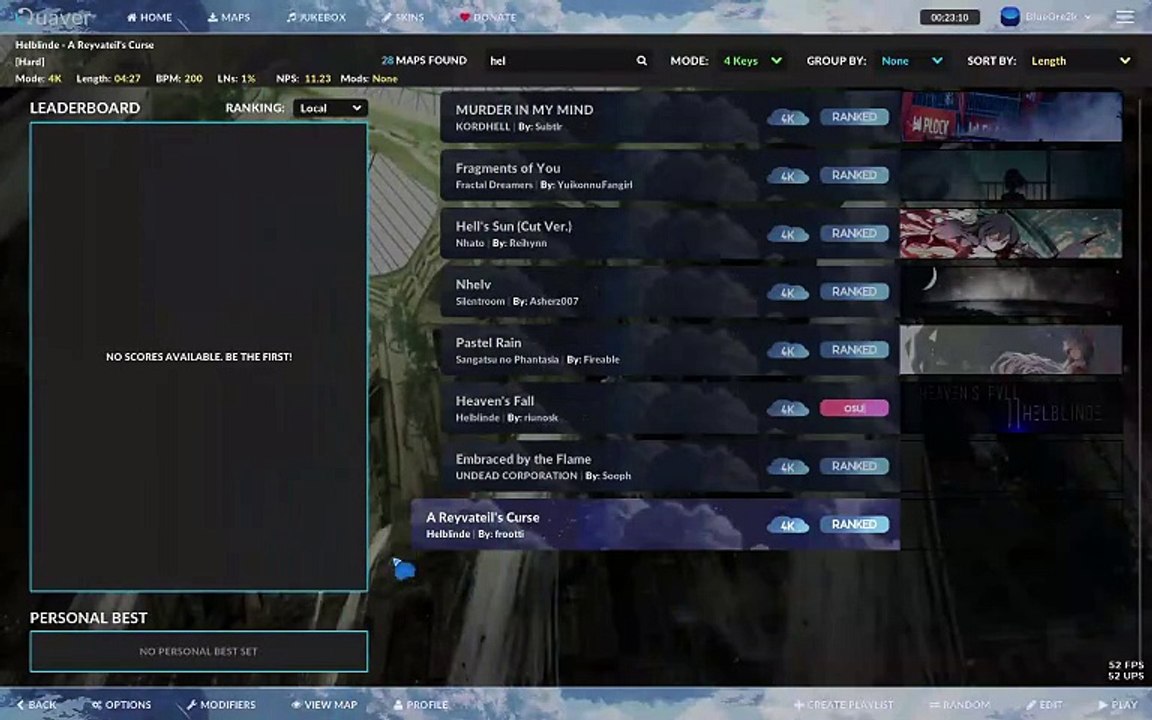Click the 4K badge on Nhelv
The height and width of the screenshot is (720, 1152).
(788, 292)
